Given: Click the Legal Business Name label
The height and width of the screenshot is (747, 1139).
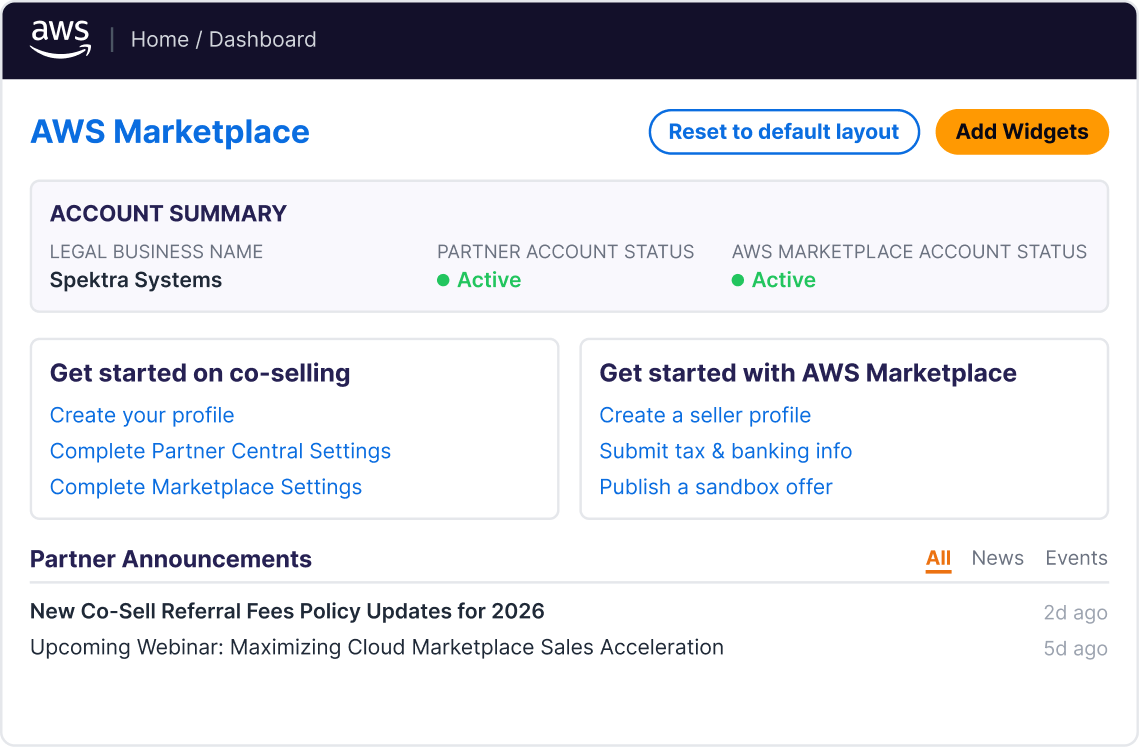Looking at the screenshot, I should click(x=156, y=251).
